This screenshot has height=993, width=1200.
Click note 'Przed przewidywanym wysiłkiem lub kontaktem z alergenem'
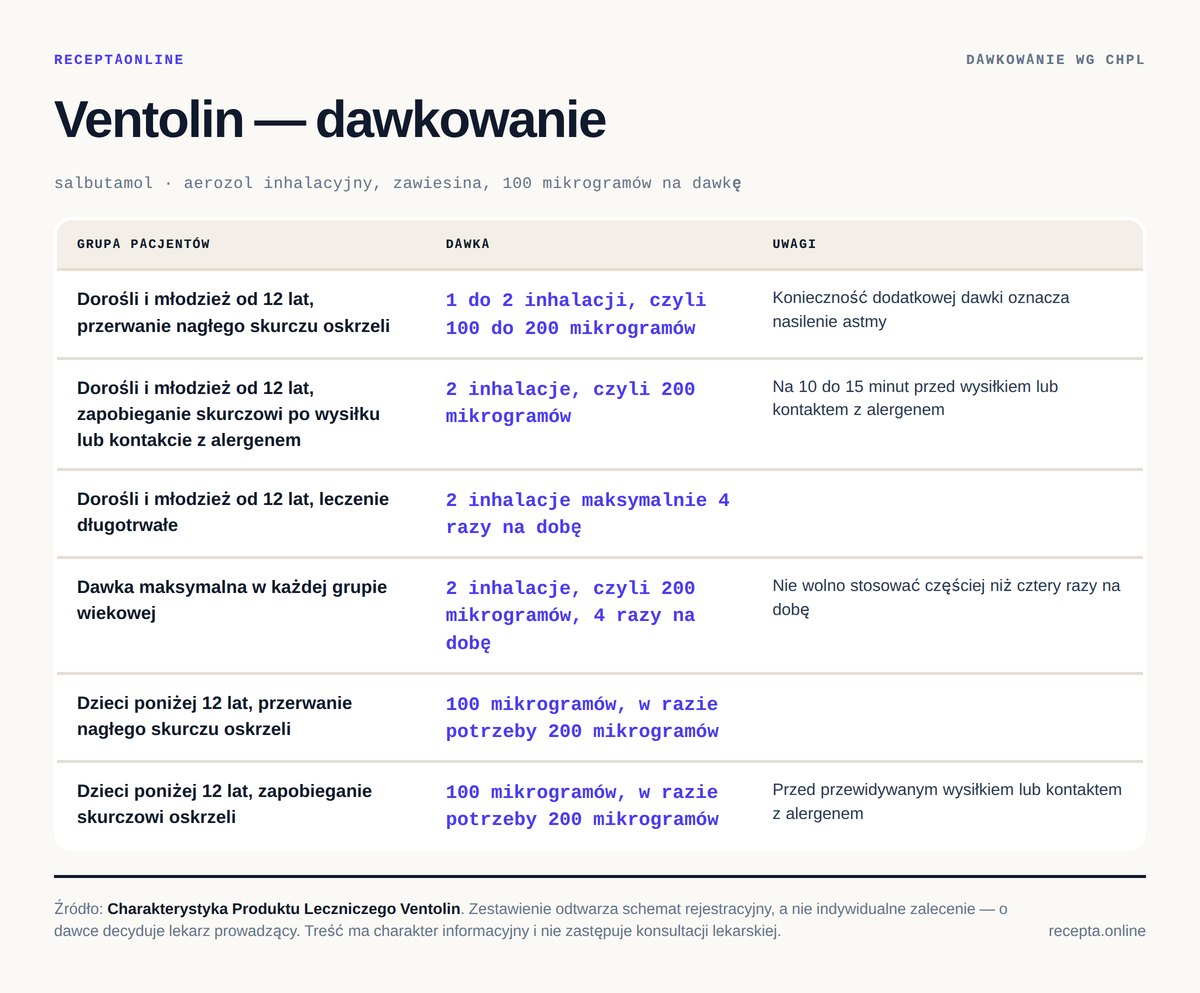(x=947, y=801)
